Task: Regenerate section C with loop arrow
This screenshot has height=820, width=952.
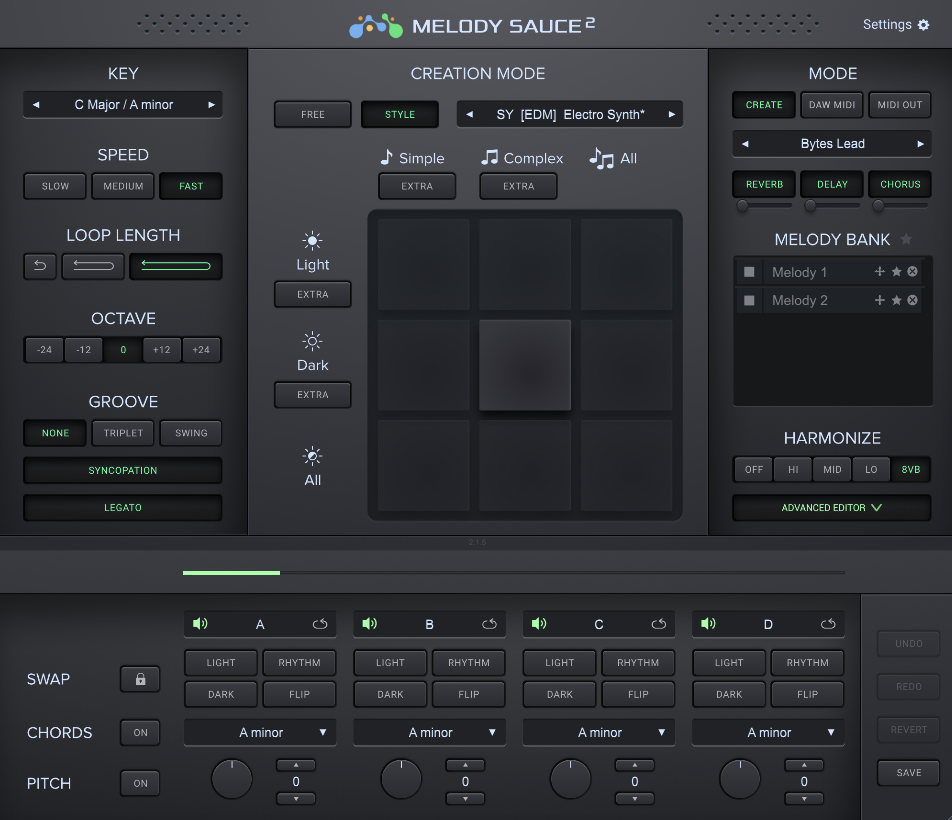Action: click(659, 624)
